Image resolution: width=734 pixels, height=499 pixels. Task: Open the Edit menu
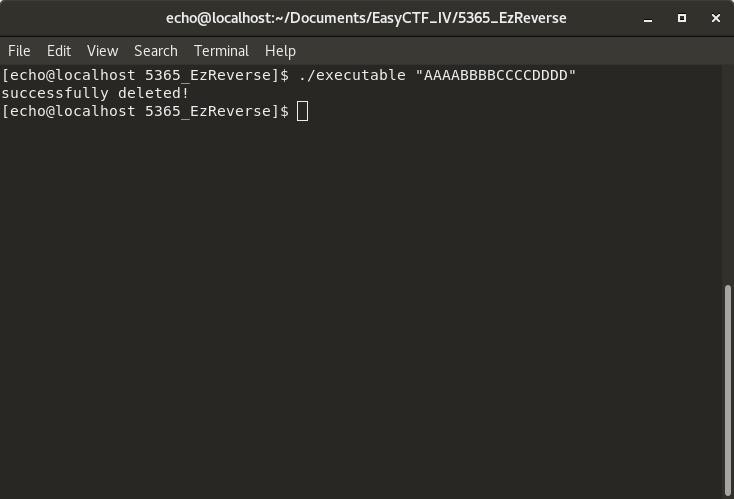click(59, 51)
